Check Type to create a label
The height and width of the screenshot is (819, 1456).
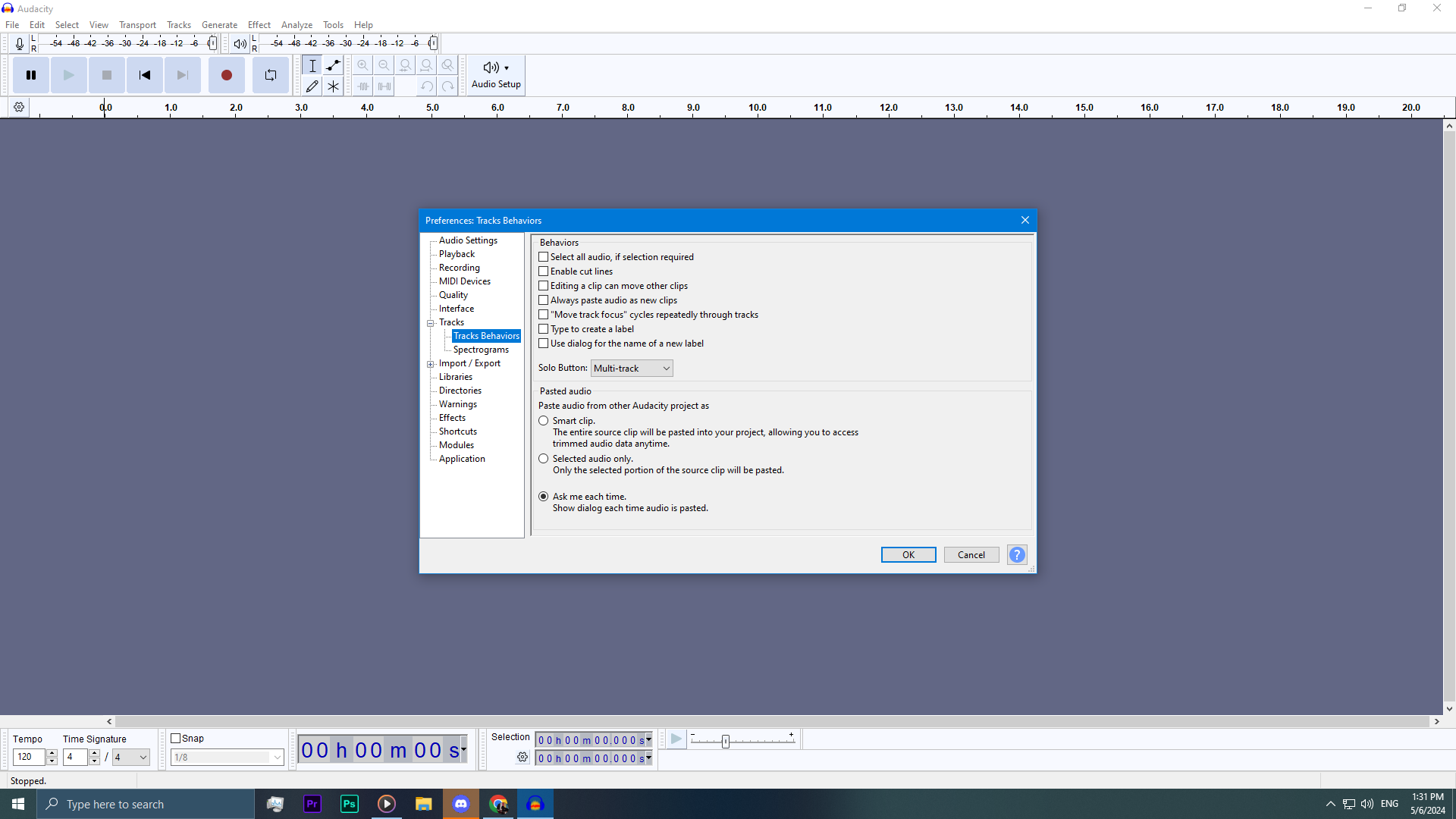(x=544, y=329)
